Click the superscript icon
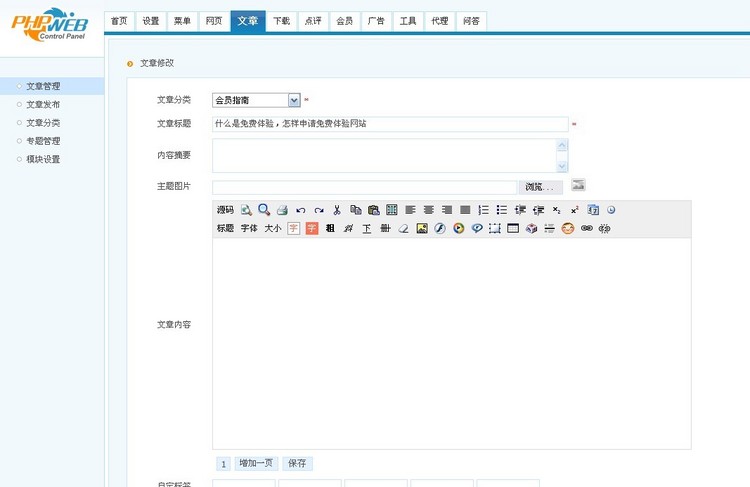Viewport: 750px width, 487px height. 574,210
